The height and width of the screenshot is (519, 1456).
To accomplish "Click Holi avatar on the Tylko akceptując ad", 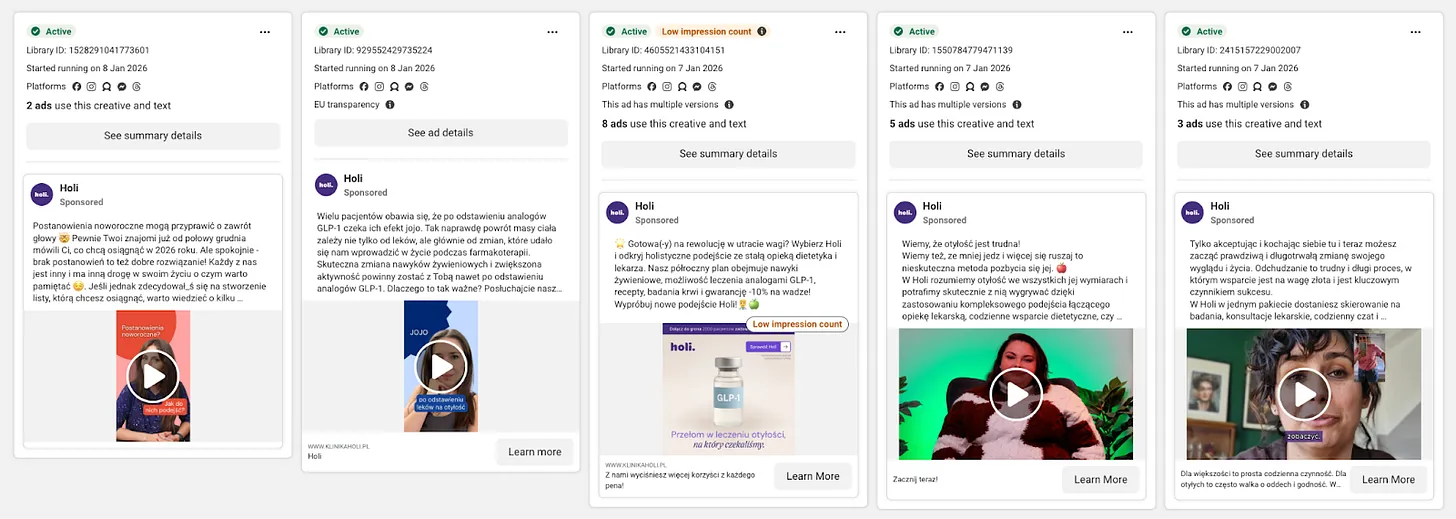I will click(x=1193, y=212).
